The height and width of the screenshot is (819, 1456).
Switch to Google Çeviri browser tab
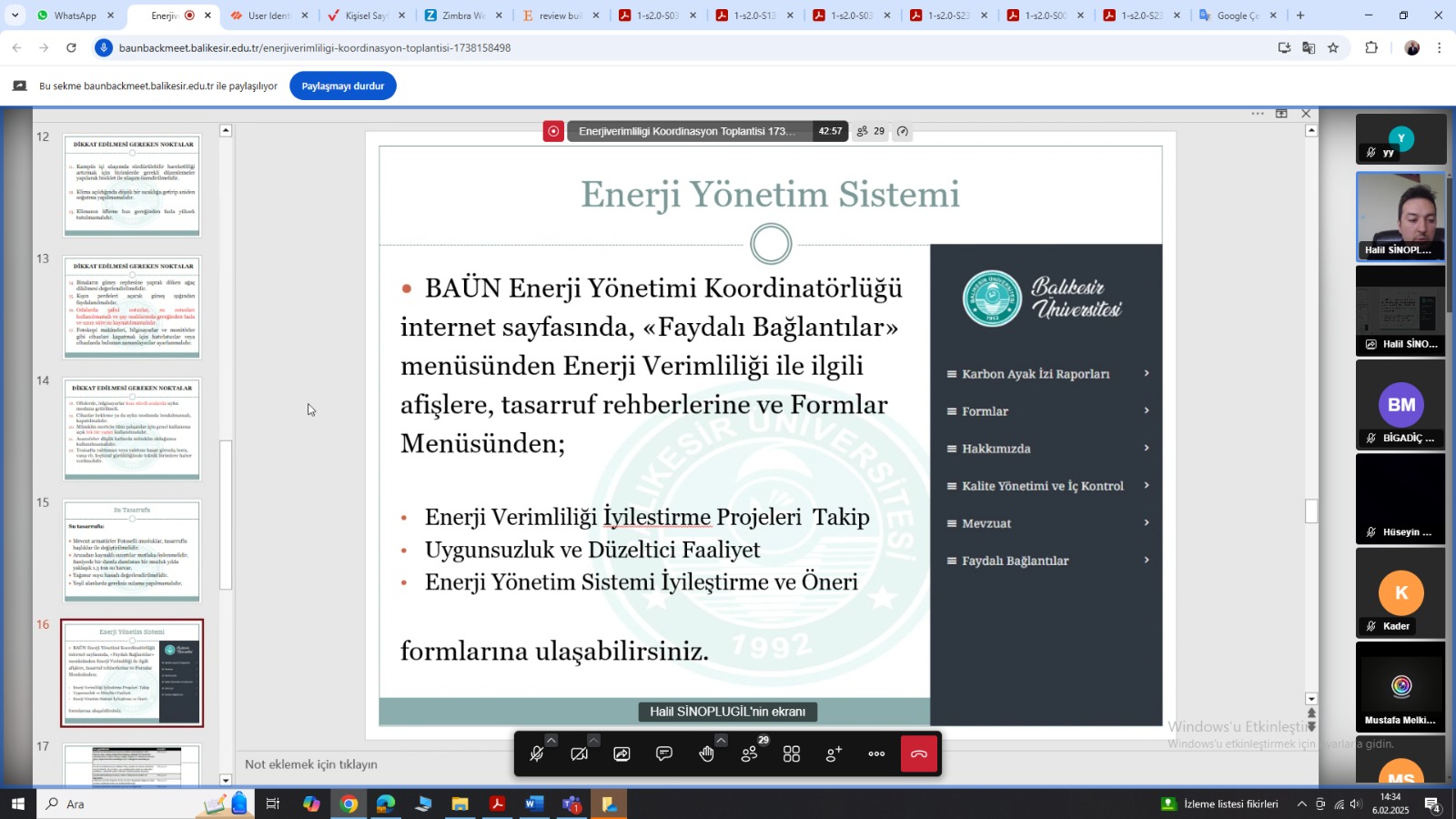coord(1238,15)
